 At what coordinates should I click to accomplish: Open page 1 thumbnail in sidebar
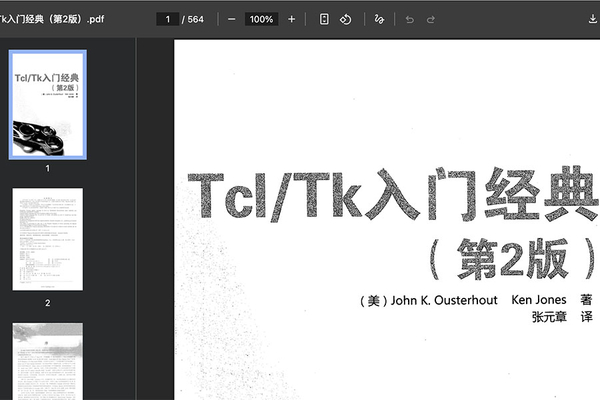(x=48, y=104)
